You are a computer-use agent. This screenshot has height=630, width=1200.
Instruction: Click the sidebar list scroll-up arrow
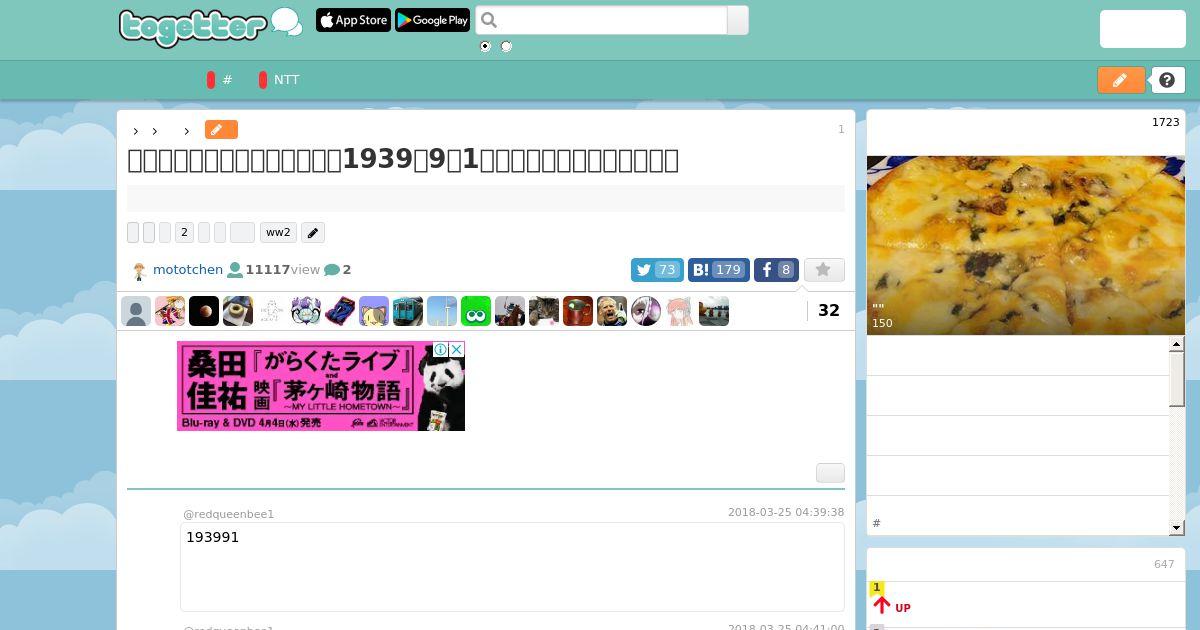click(x=1177, y=344)
